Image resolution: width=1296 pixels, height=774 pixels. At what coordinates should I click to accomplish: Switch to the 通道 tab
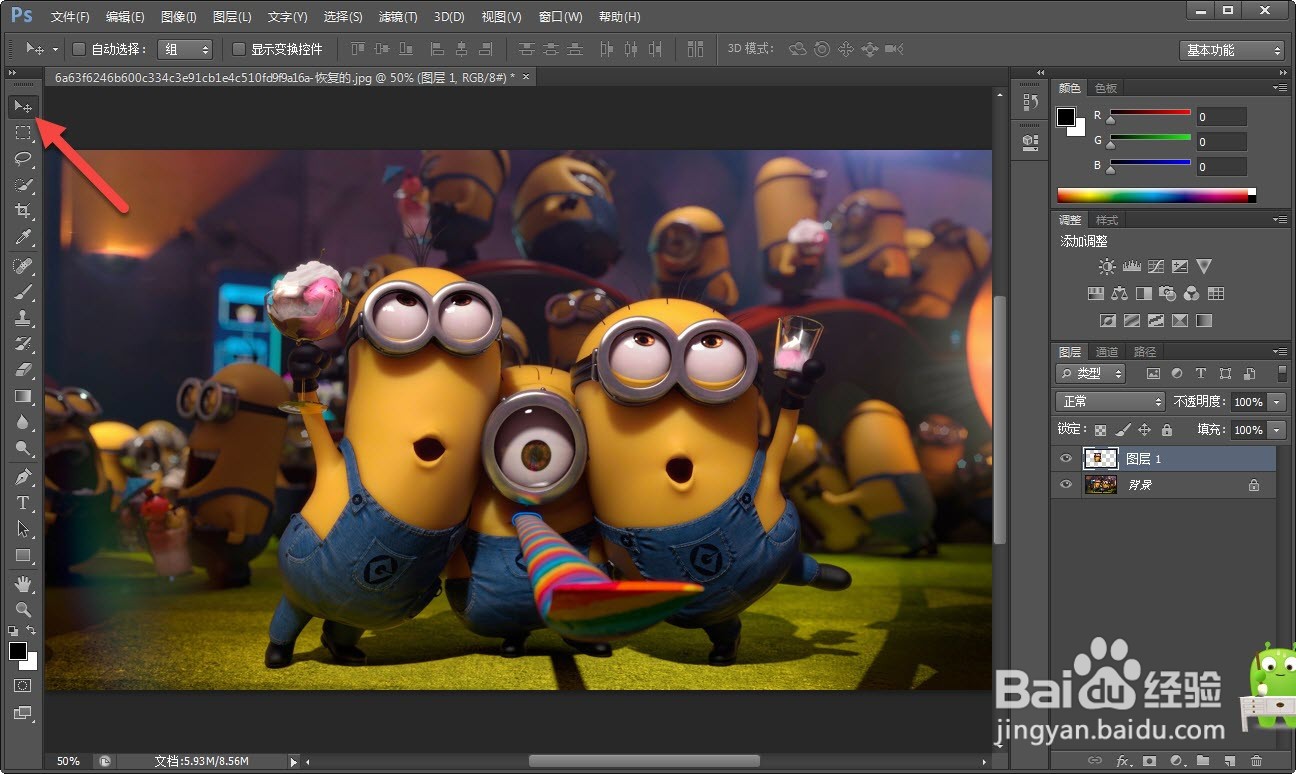pyautogui.click(x=1107, y=352)
